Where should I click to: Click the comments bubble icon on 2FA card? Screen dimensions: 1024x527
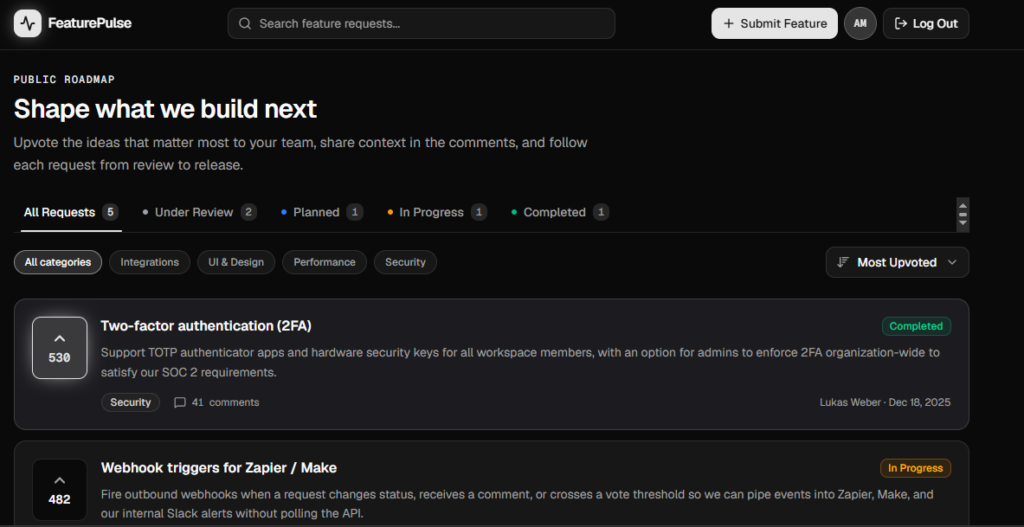pyautogui.click(x=180, y=402)
